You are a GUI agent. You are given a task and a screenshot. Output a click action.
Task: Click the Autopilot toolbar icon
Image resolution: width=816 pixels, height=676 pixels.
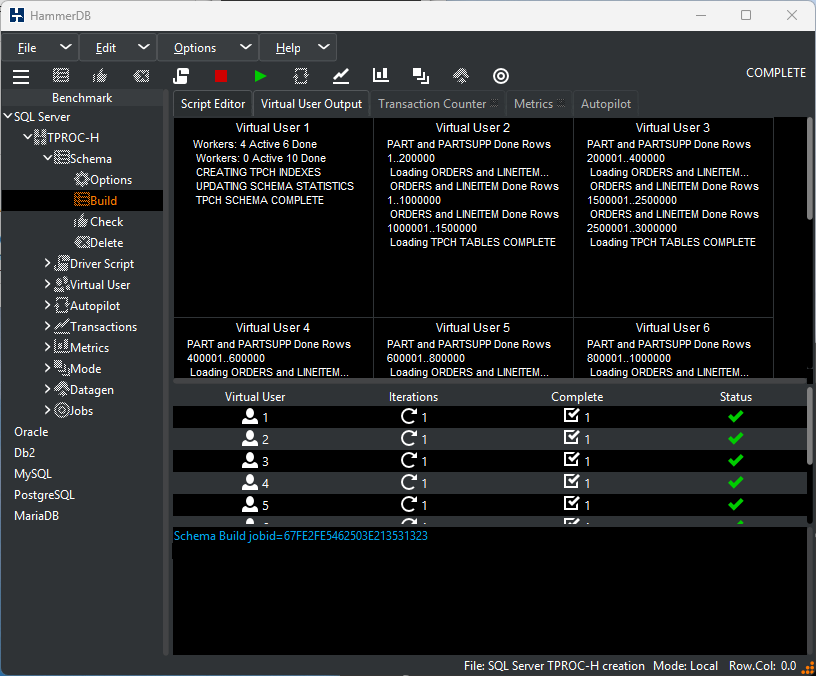(301, 76)
